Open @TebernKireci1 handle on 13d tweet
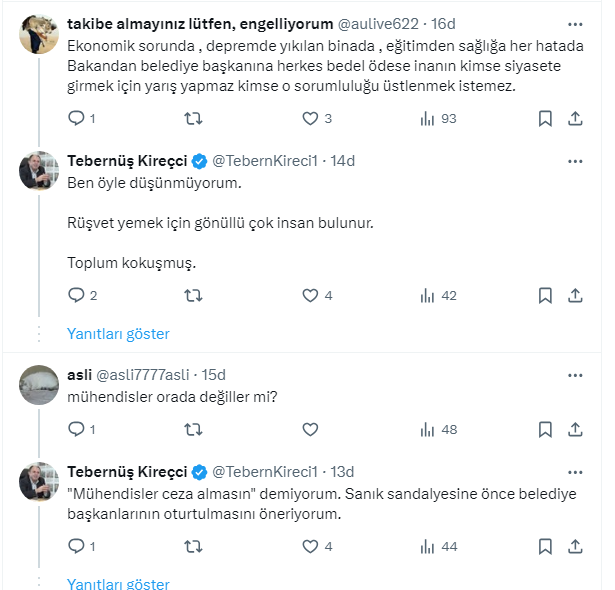The height and width of the screenshot is (590, 615). coord(264,471)
